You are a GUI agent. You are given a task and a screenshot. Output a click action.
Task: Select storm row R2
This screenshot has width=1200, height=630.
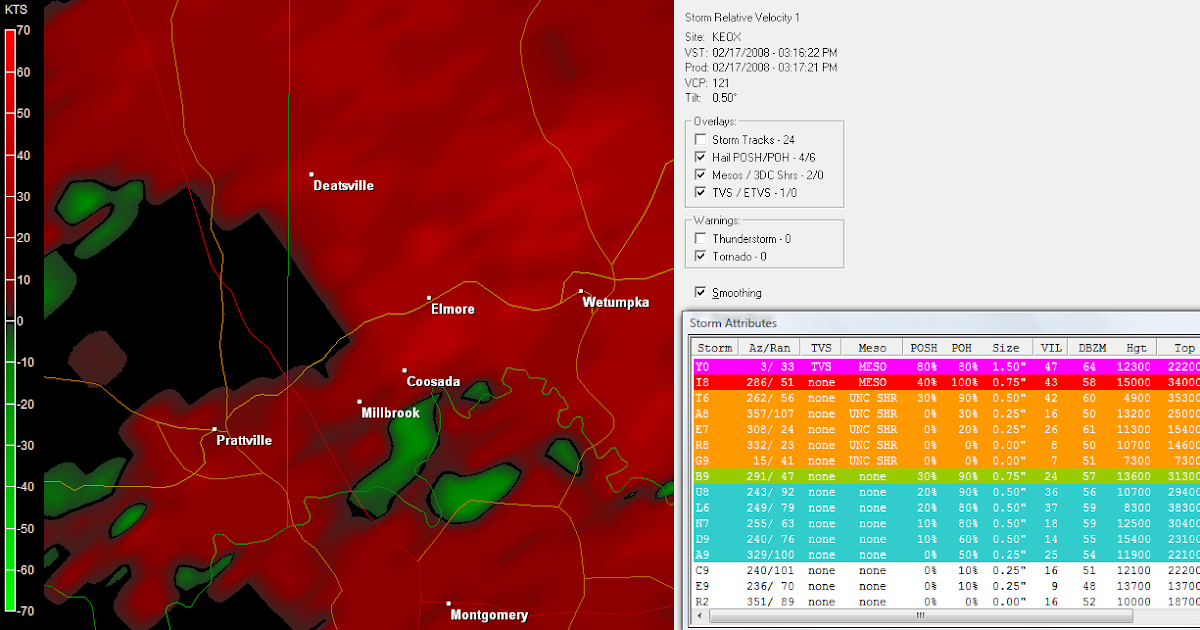946,602
